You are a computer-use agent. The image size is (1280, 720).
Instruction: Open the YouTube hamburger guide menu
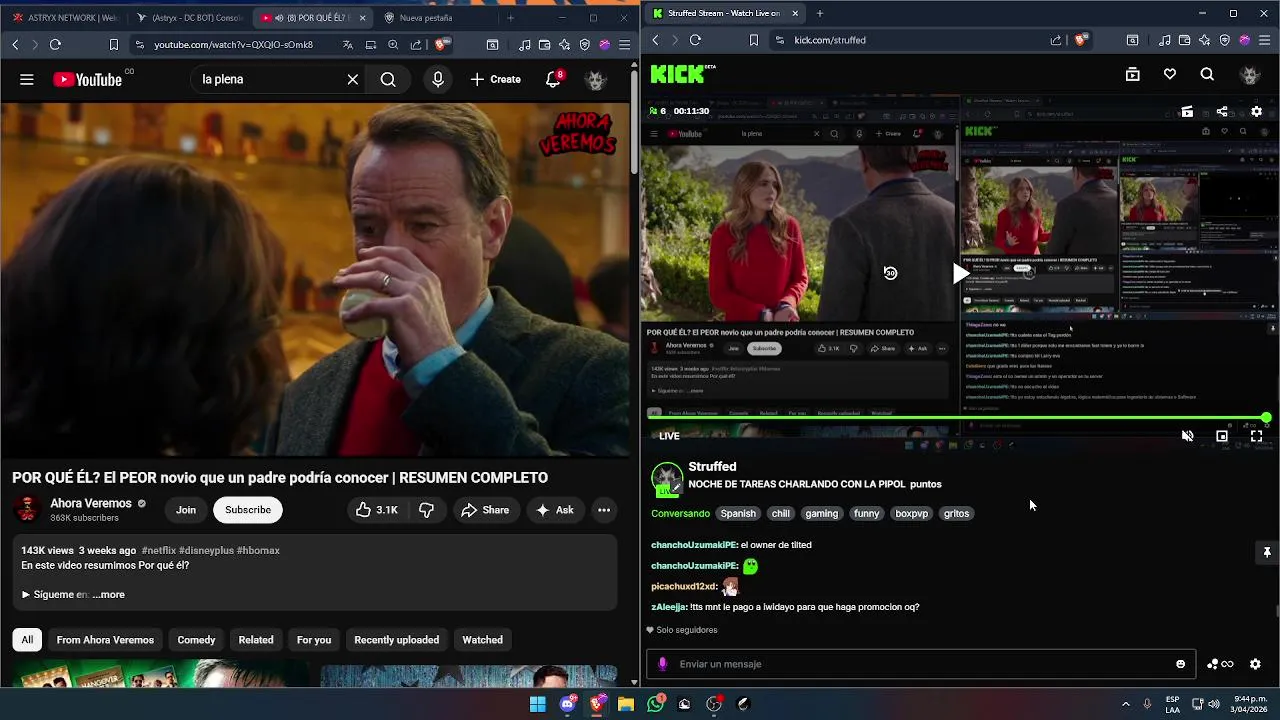[x=27, y=79]
